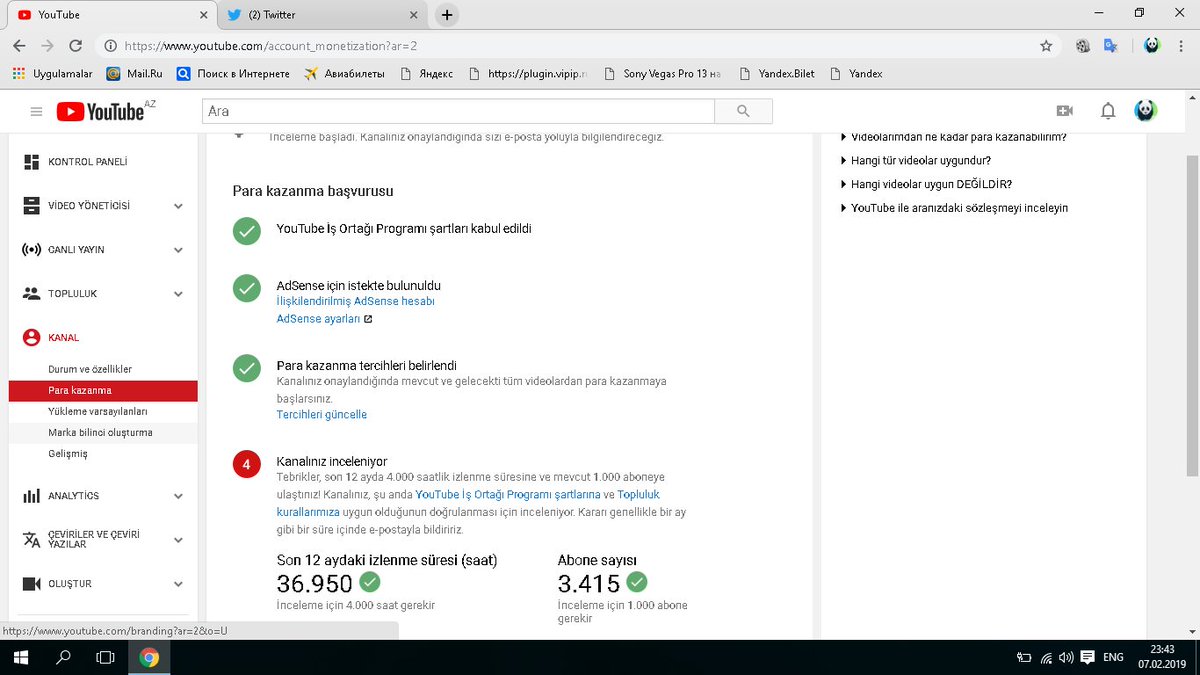The image size is (1200, 675).
Task: Open the upload video camera icon
Action: tap(1064, 111)
